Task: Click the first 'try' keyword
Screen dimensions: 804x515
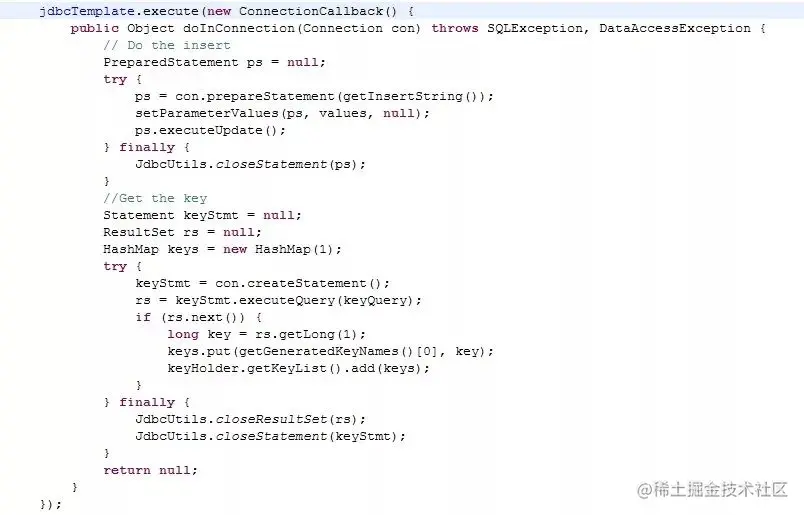Action: pos(115,80)
